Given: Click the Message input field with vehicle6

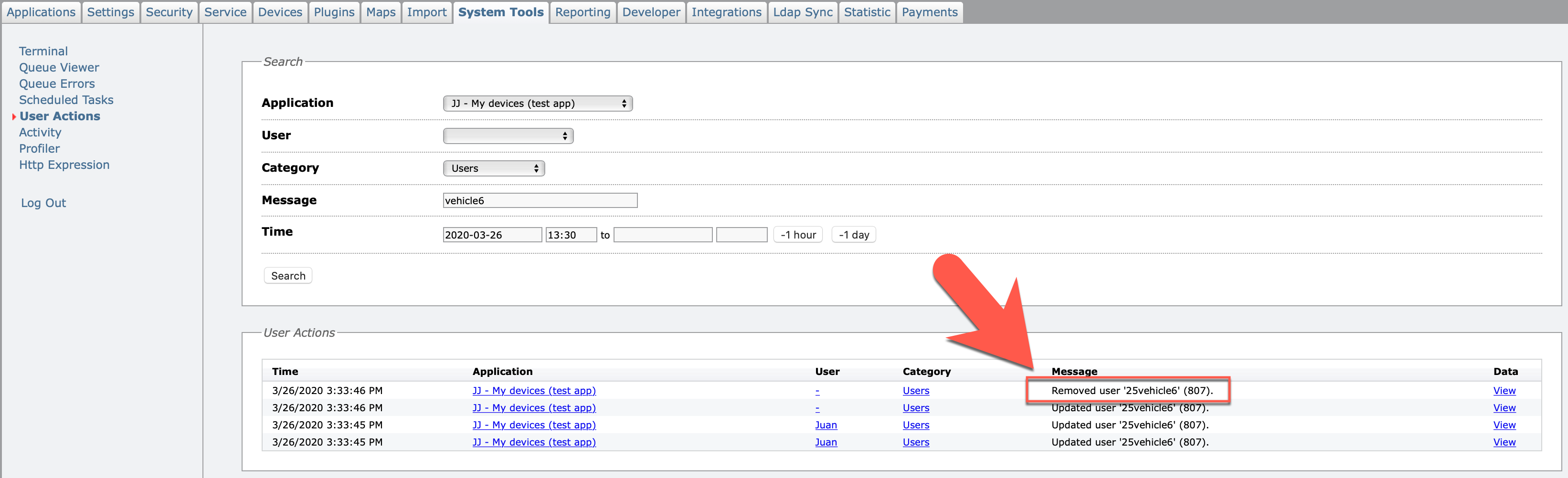Looking at the screenshot, I should [540, 201].
